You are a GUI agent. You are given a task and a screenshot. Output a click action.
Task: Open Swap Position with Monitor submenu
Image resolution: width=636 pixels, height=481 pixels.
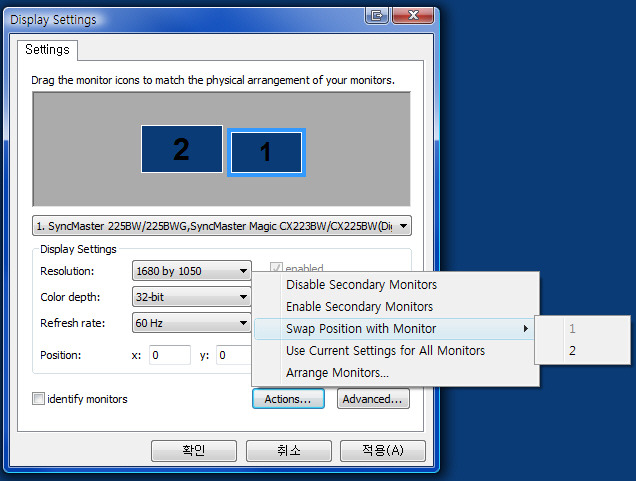[x=395, y=329]
